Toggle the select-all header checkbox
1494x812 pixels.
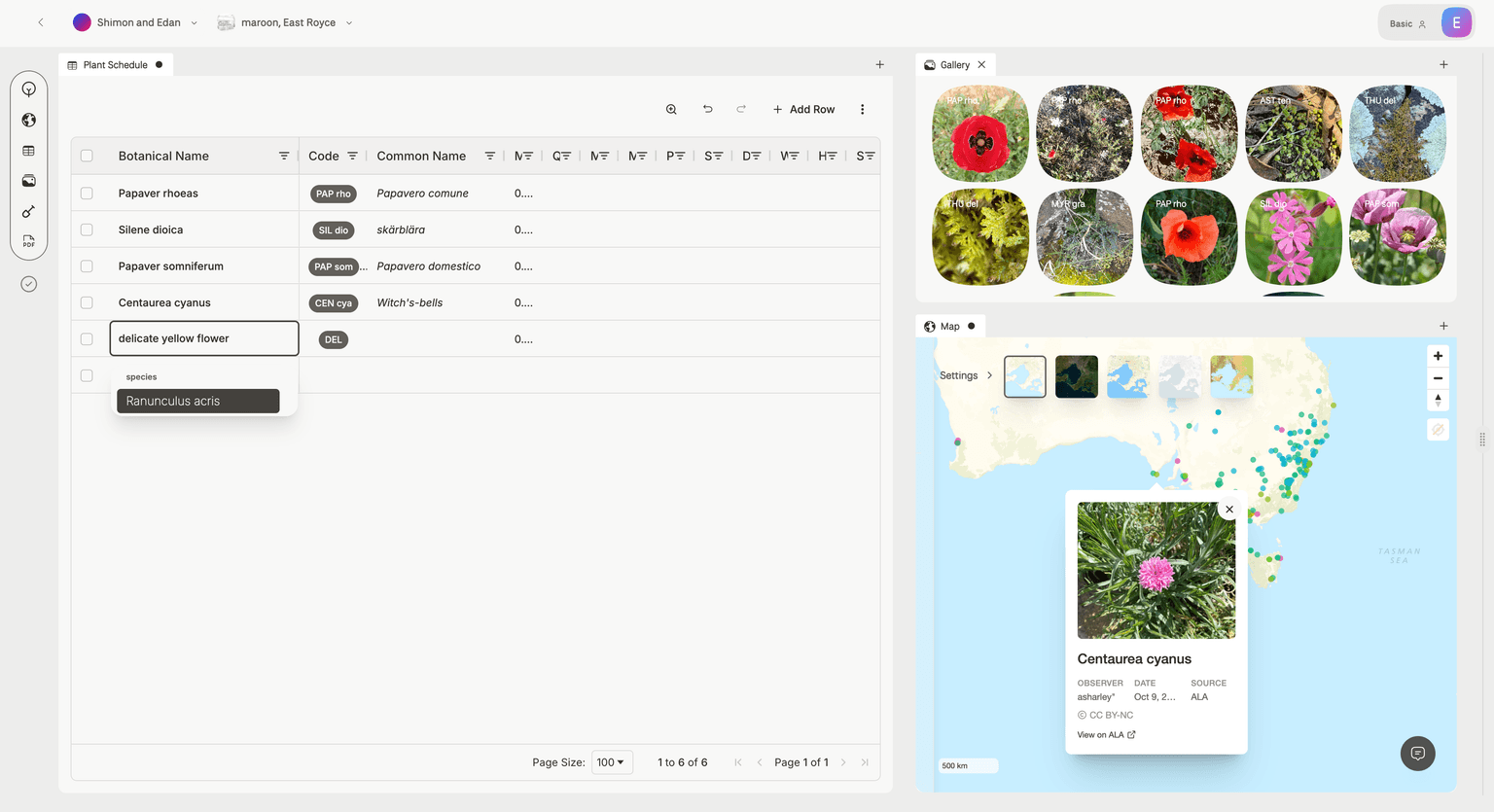point(87,156)
